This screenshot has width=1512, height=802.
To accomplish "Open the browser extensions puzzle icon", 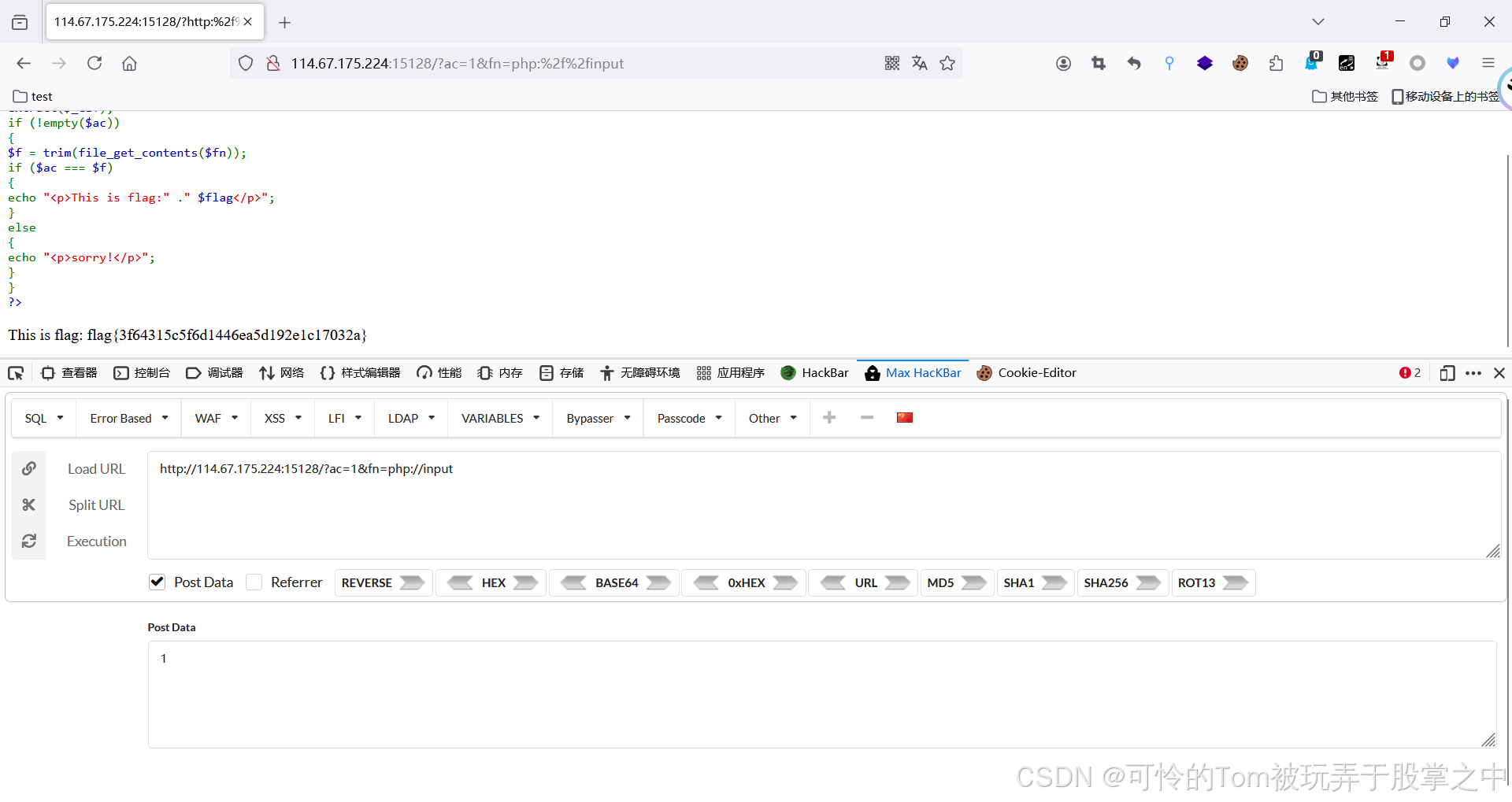I will pos(1277,63).
